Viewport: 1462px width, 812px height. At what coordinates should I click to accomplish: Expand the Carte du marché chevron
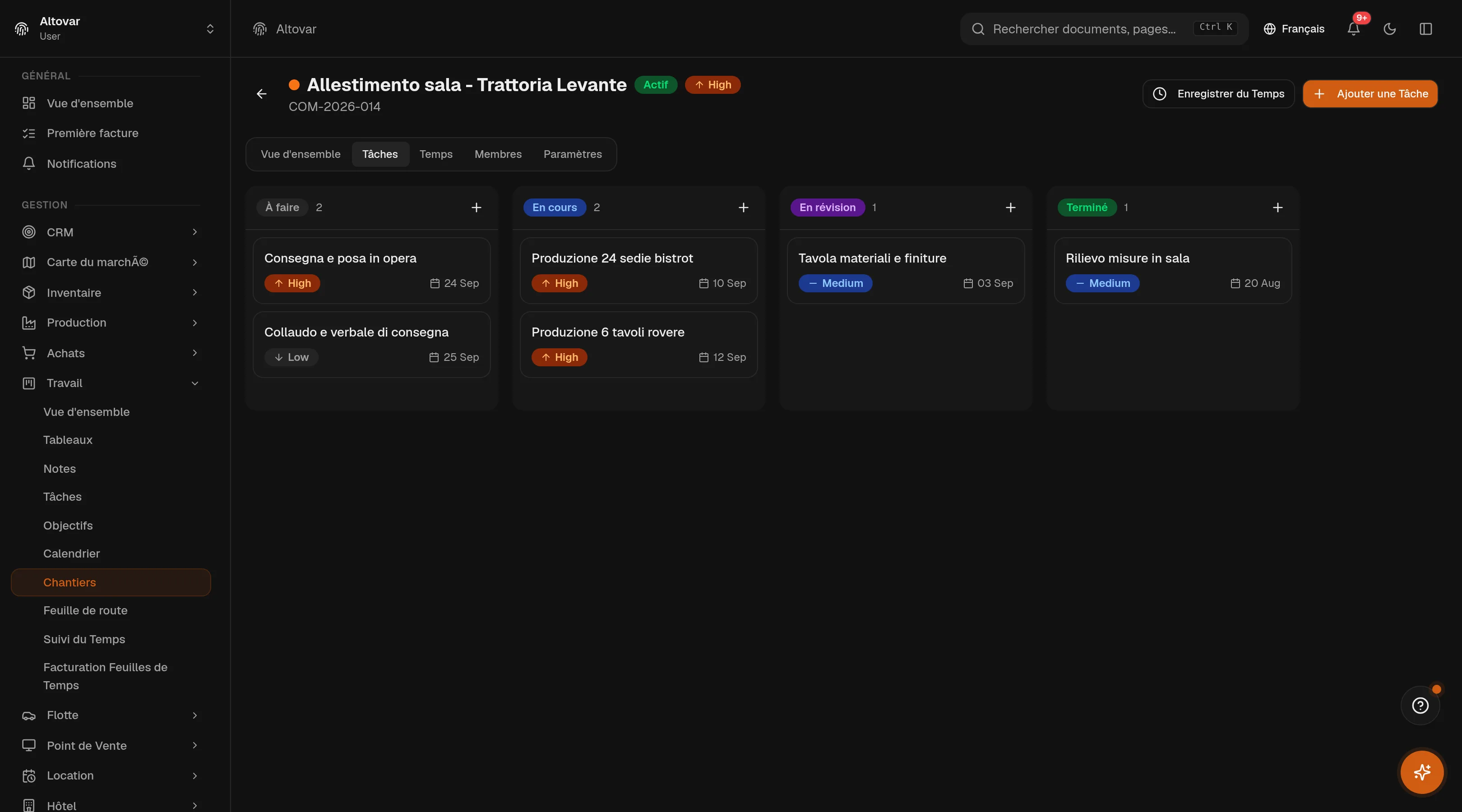coord(194,262)
